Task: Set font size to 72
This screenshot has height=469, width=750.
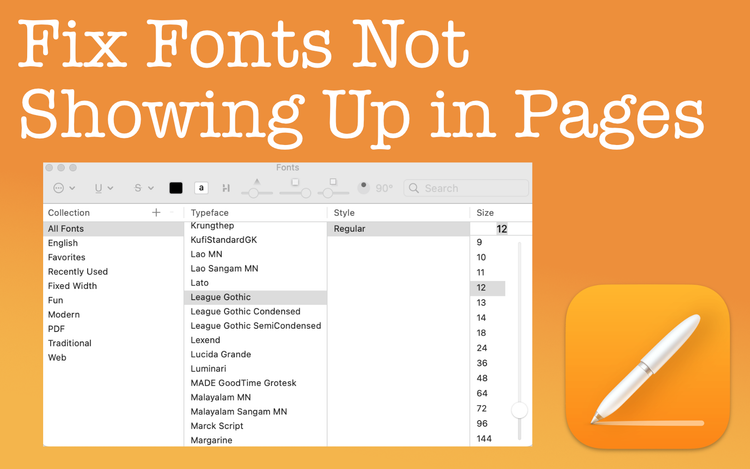Action: coord(487,409)
